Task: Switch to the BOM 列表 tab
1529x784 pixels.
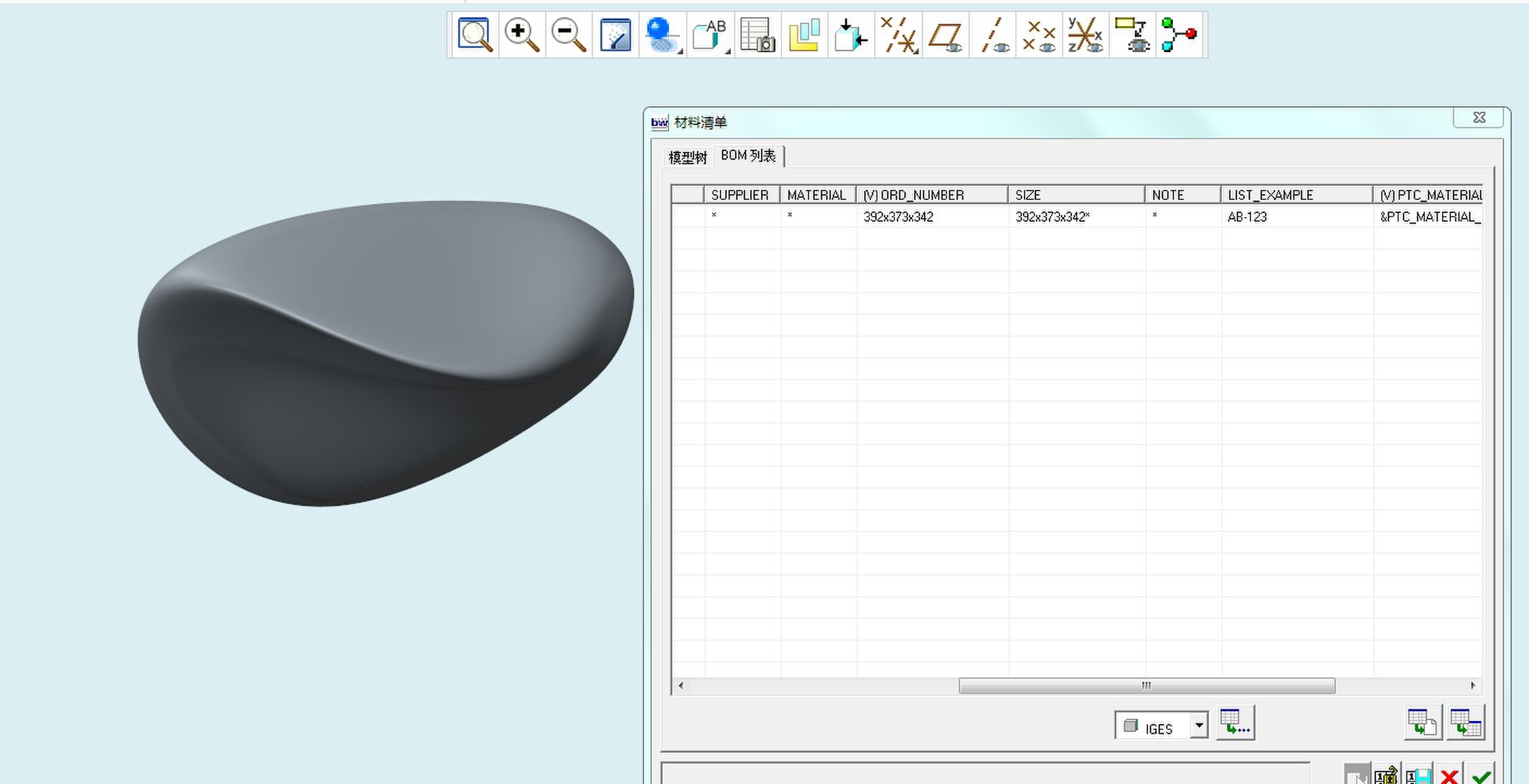Action: click(x=748, y=155)
